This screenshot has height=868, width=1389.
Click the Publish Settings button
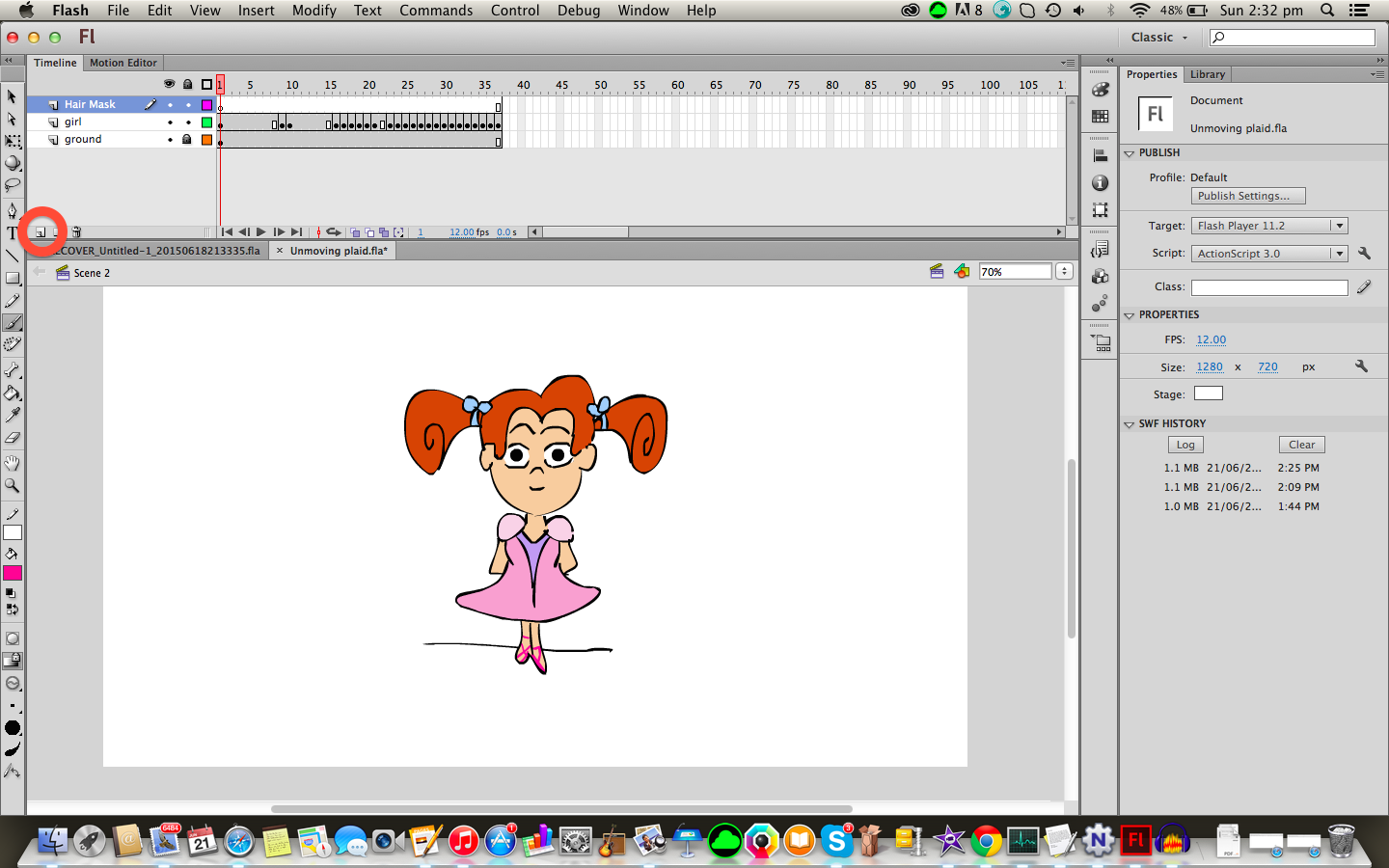(1248, 196)
